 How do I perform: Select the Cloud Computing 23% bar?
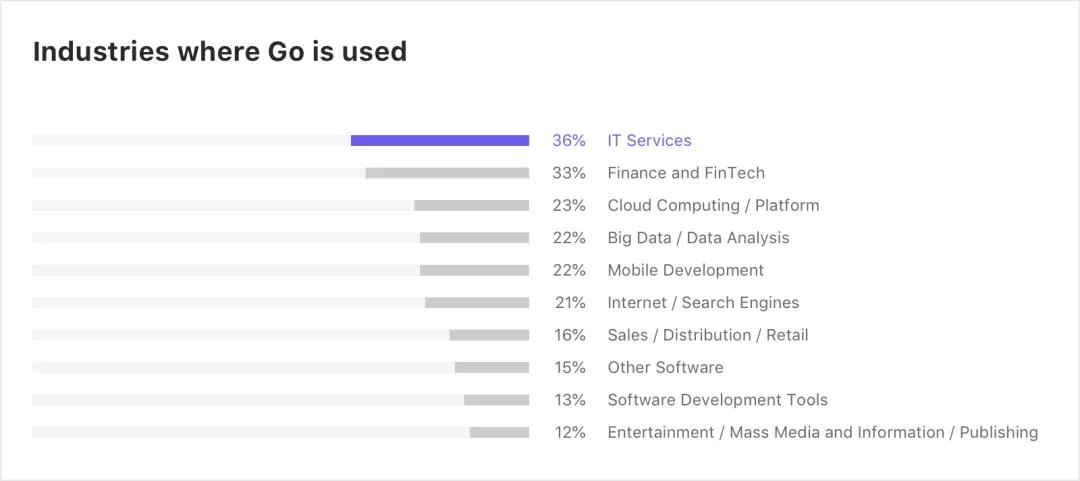coord(471,206)
